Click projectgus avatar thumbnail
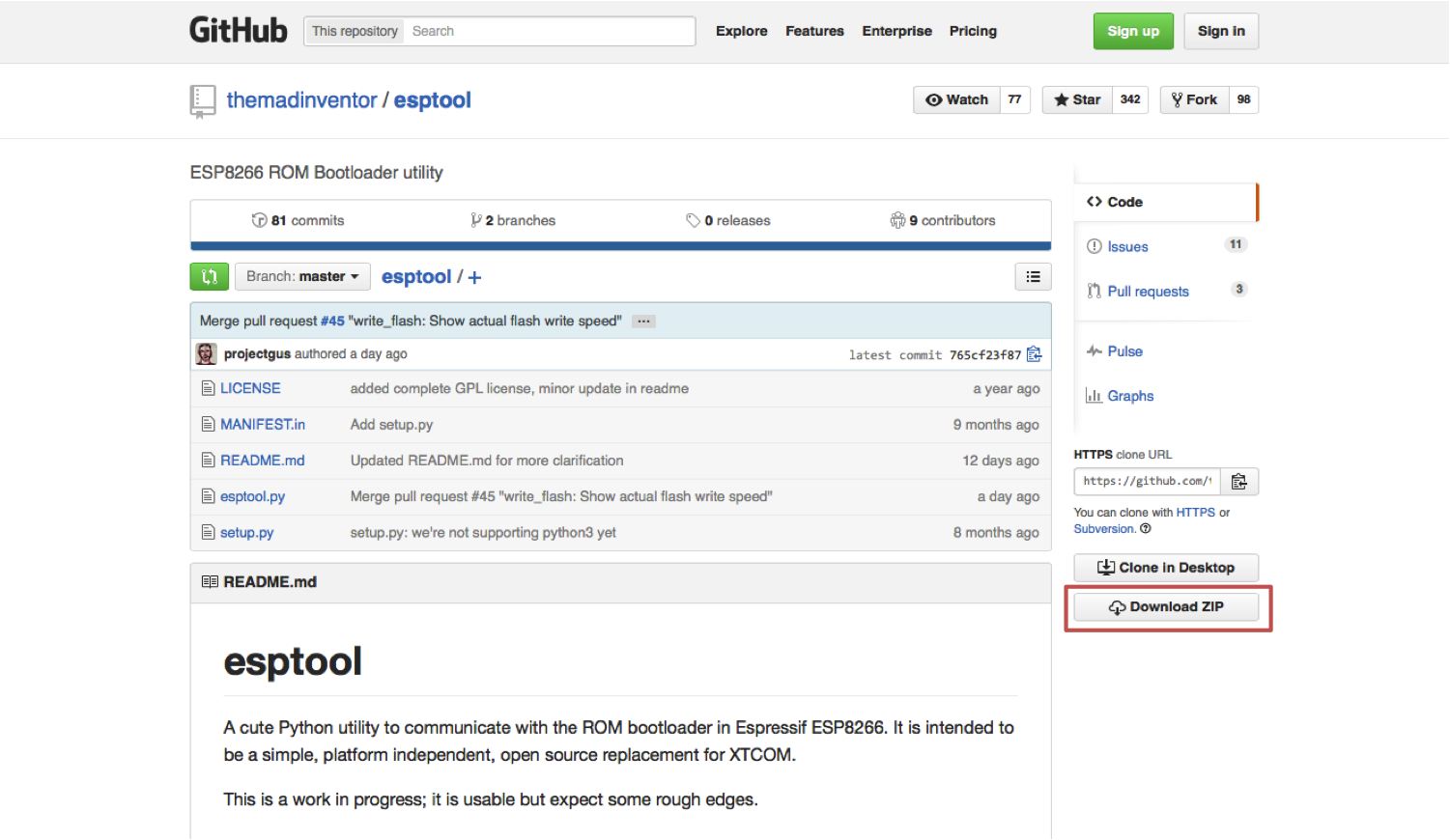 click(x=206, y=354)
